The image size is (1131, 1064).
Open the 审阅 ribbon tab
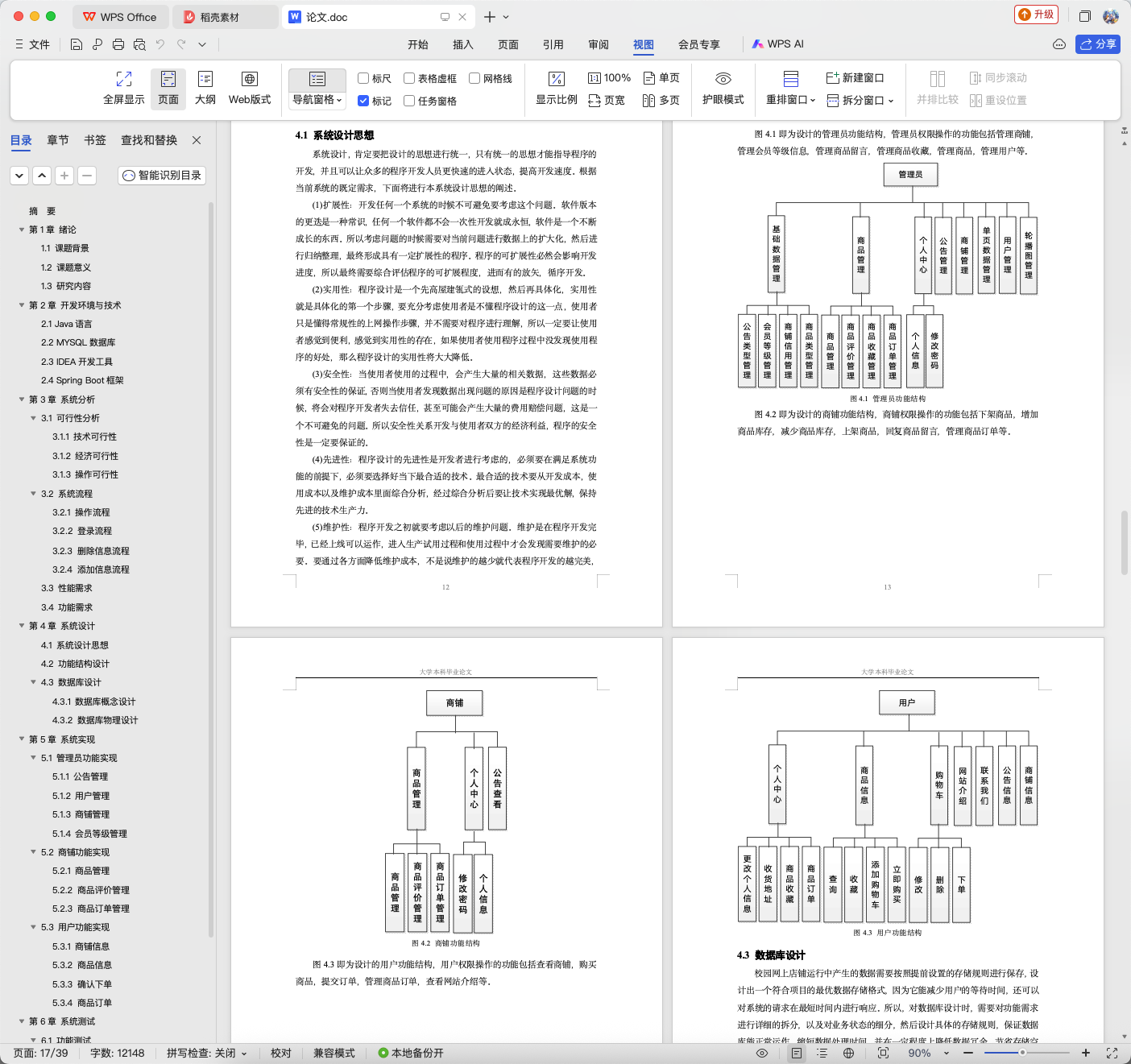pyautogui.click(x=599, y=44)
